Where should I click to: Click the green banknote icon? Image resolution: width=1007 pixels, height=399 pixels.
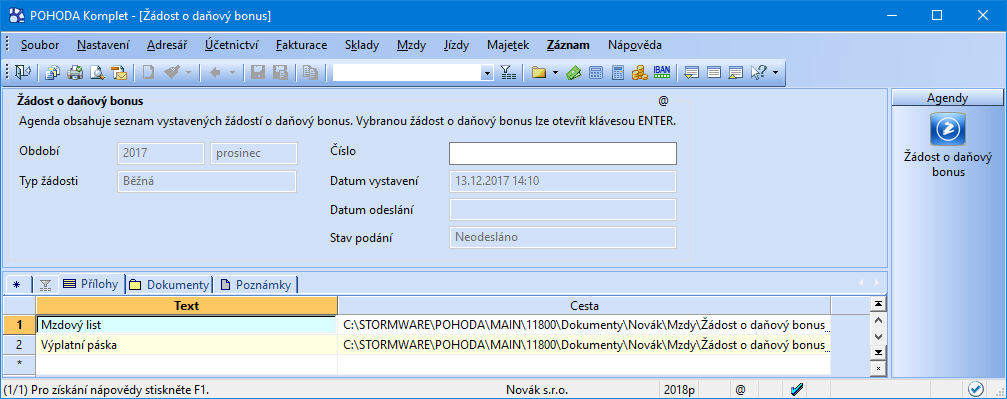[574, 73]
